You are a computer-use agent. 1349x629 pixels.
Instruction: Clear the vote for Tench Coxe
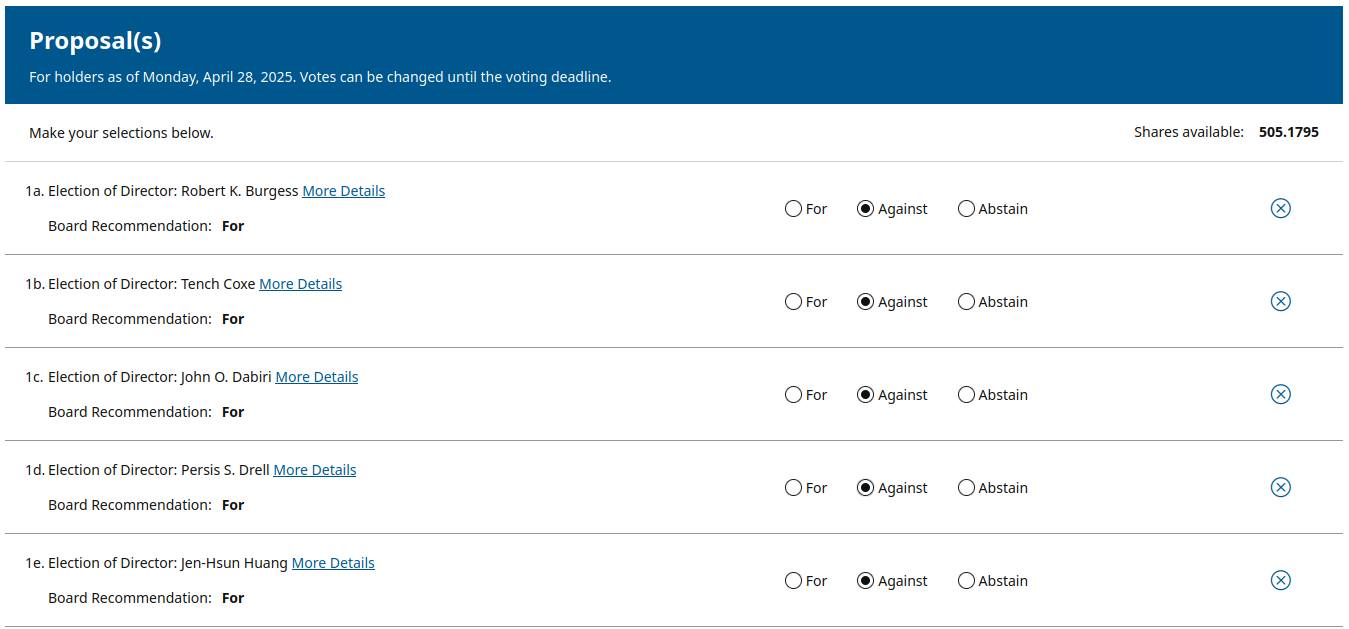tap(1280, 301)
